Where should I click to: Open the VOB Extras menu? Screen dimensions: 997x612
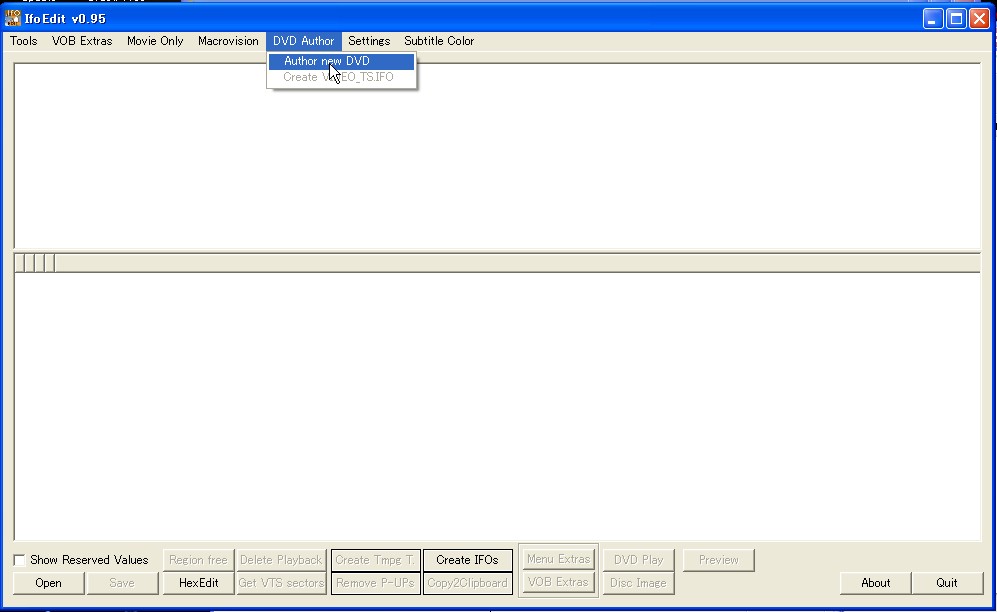click(82, 41)
